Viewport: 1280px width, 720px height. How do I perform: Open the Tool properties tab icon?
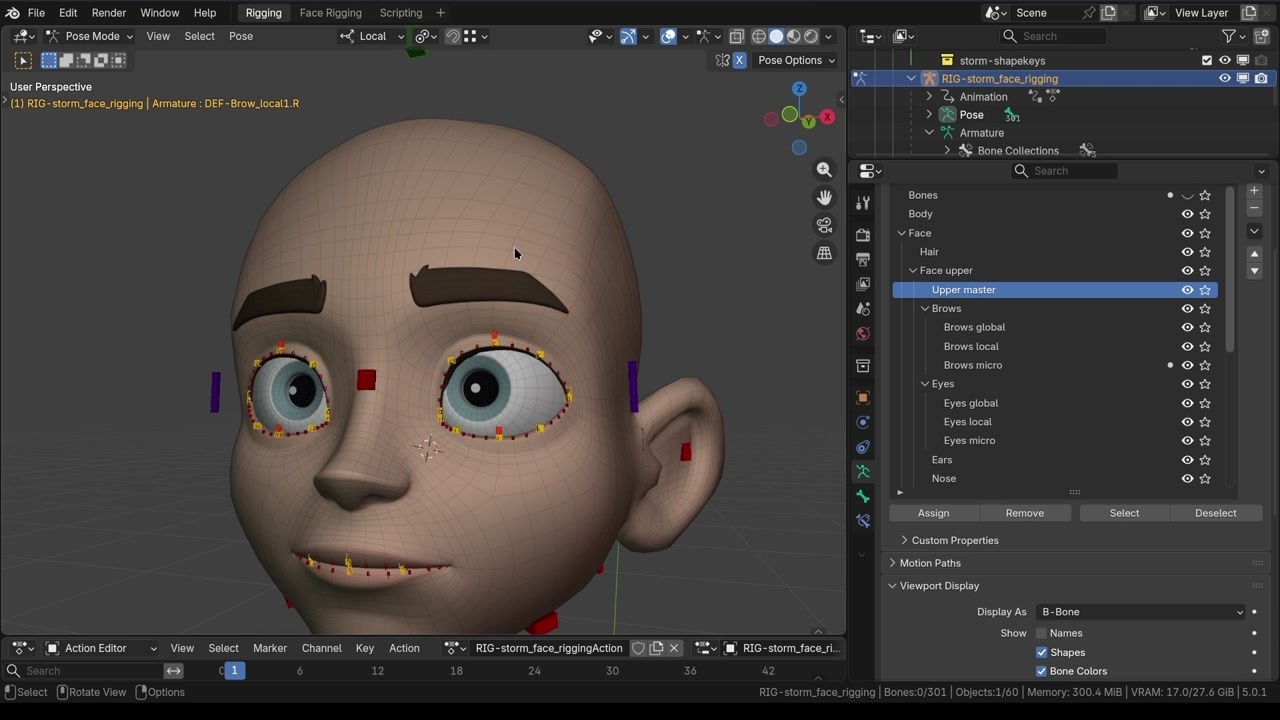(863, 203)
